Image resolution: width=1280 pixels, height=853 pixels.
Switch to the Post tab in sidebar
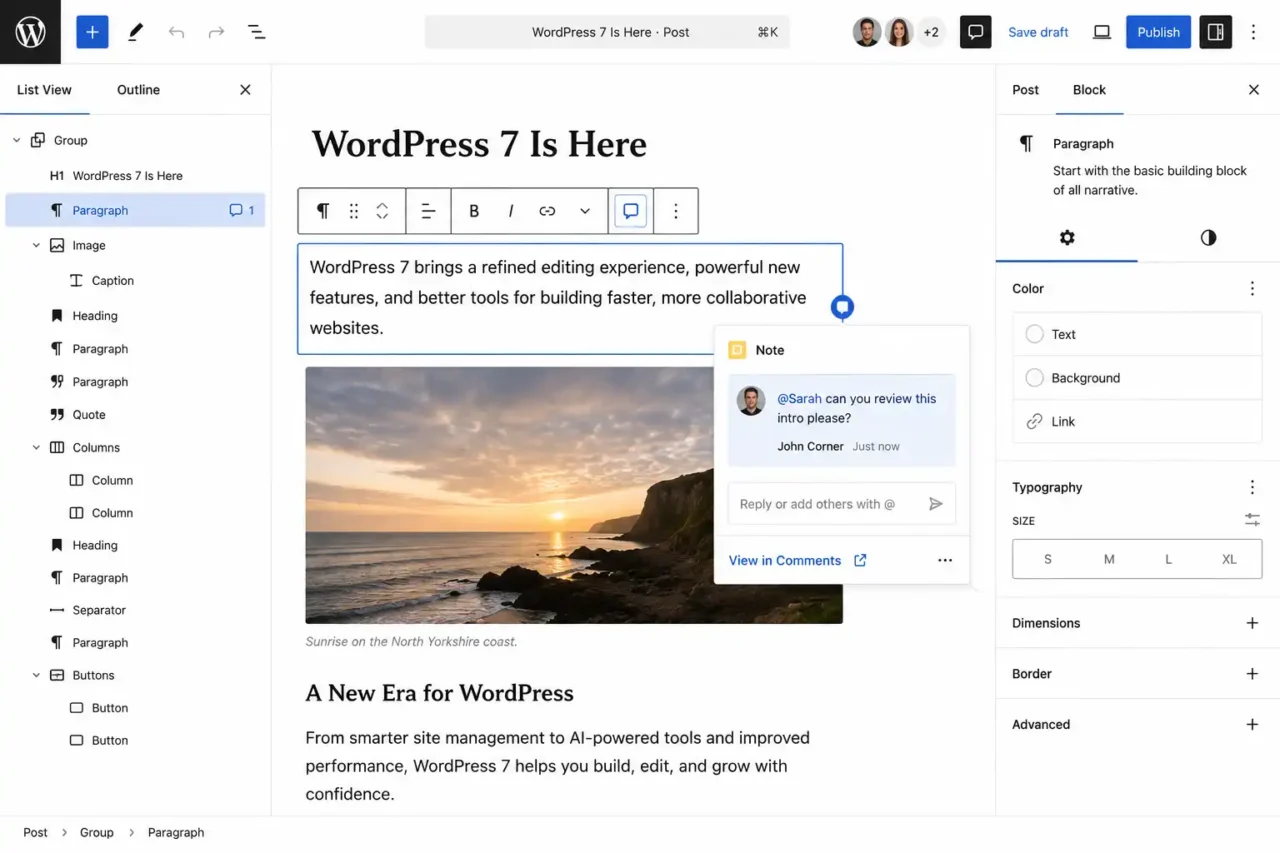click(x=1026, y=89)
